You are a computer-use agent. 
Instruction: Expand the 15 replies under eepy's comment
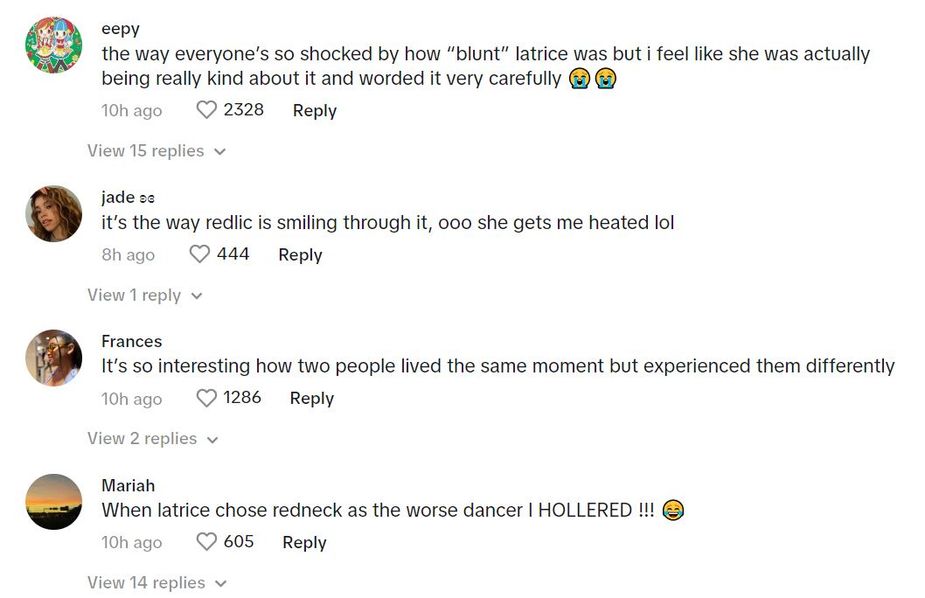point(145,150)
